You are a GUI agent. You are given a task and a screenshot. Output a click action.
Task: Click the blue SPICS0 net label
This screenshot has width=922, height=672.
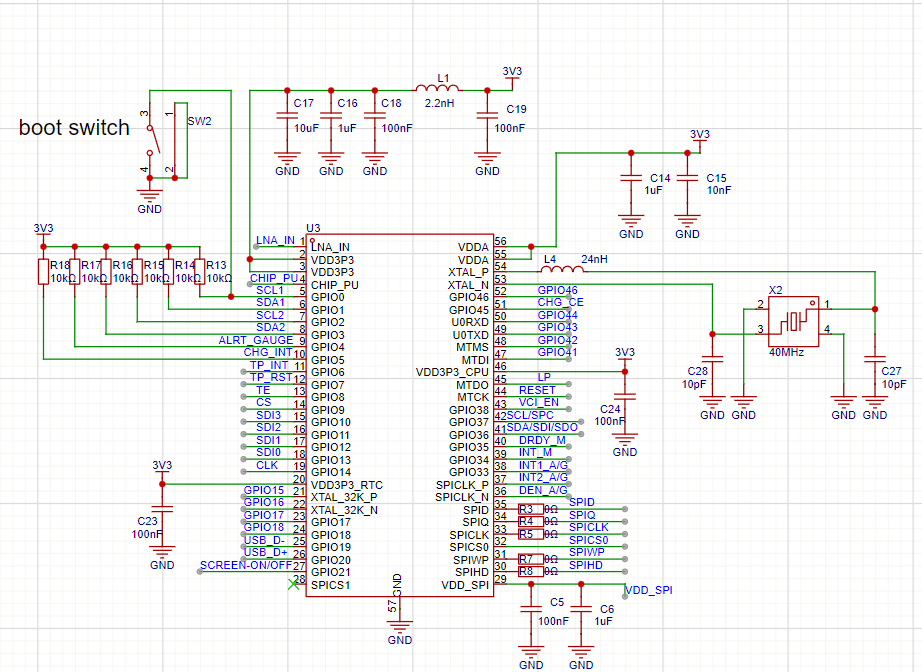pos(589,540)
